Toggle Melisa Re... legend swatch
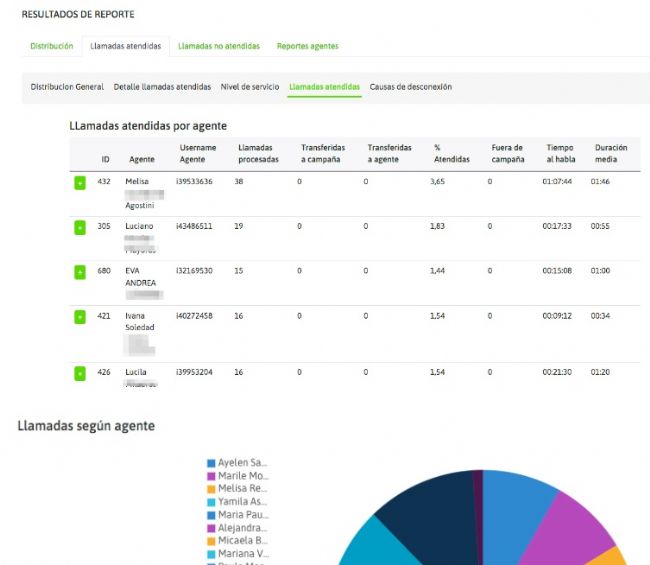Screen dimensions: 650x565 click(211, 489)
